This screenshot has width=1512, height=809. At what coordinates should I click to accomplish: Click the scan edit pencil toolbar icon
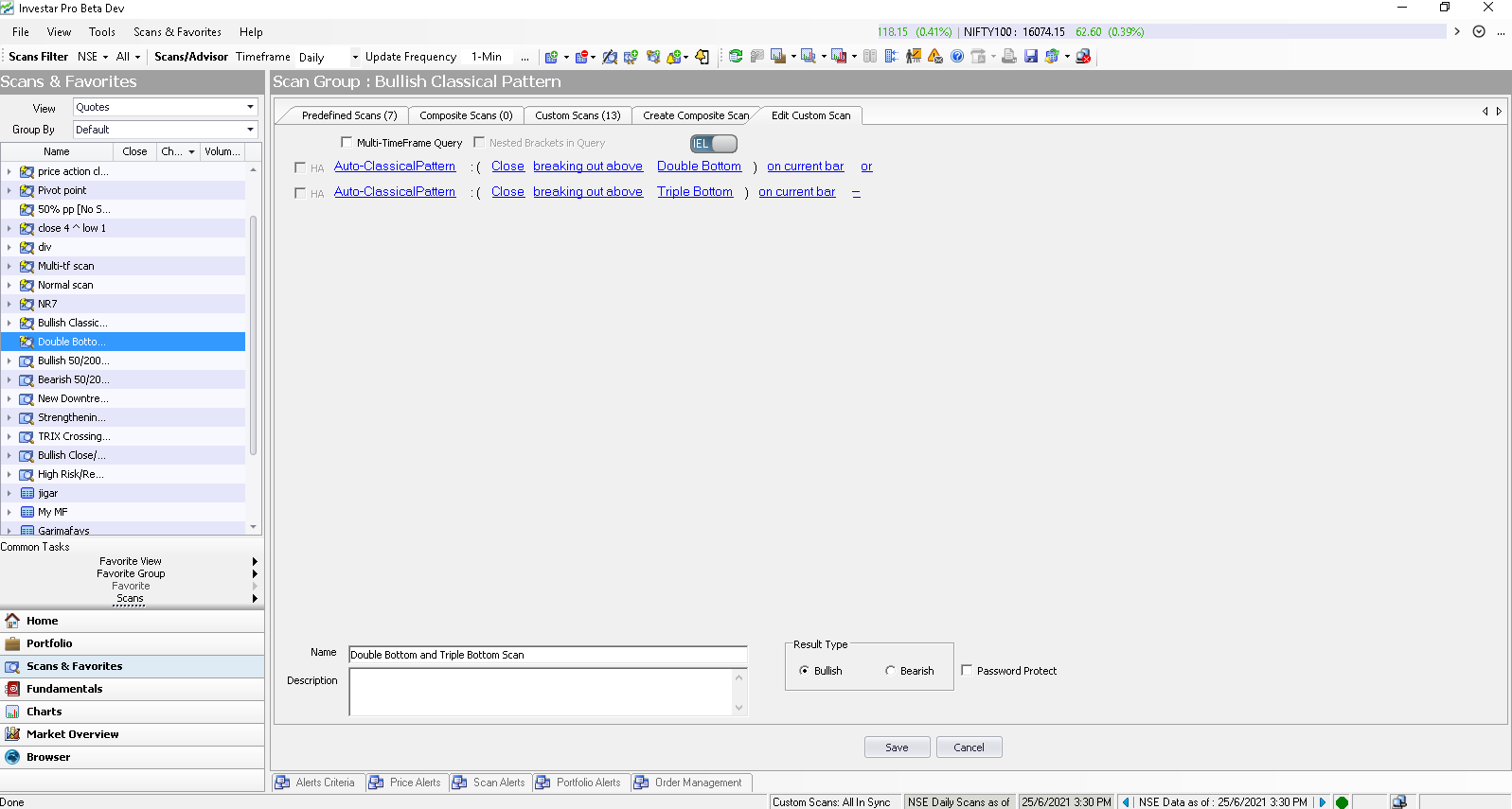(610, 57)
